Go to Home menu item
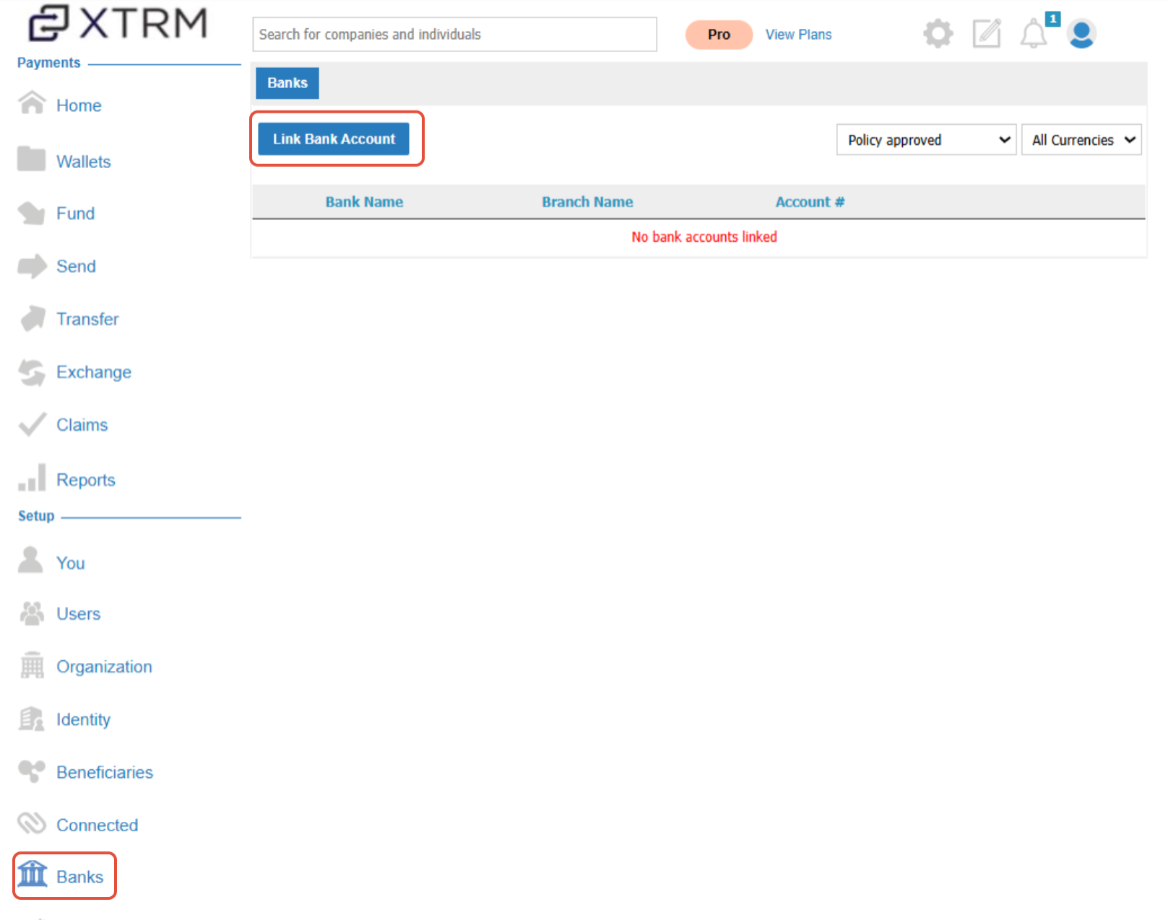The height and width of the screenshot is (920, 1168). click(x=79, y=106)
